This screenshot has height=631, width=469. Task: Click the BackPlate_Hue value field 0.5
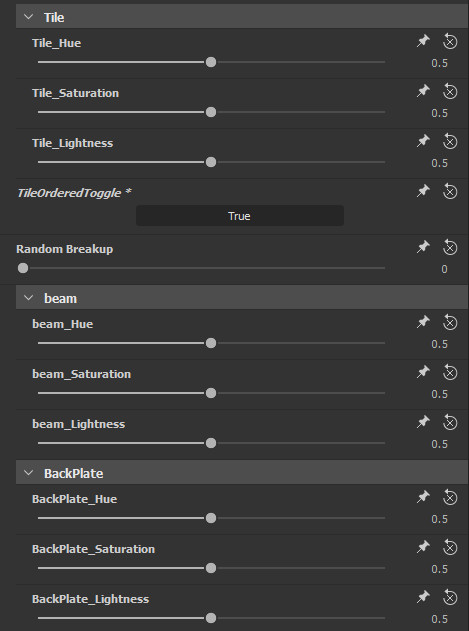point(439,519)
